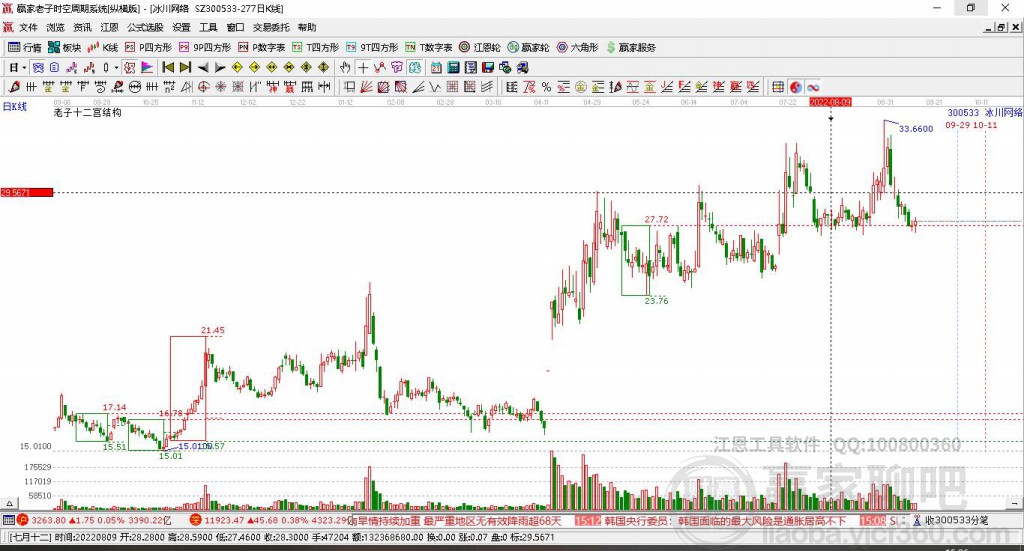This screenshot has width=1024, height=551.
Task: Click the pink flag icon
Action: 147,67
